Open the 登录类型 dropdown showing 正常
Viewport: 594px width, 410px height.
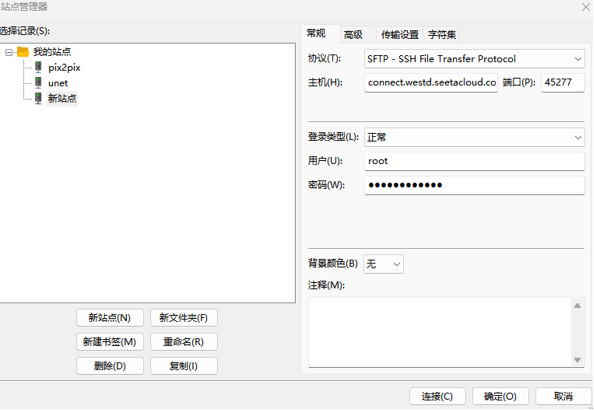coord(474,138)
